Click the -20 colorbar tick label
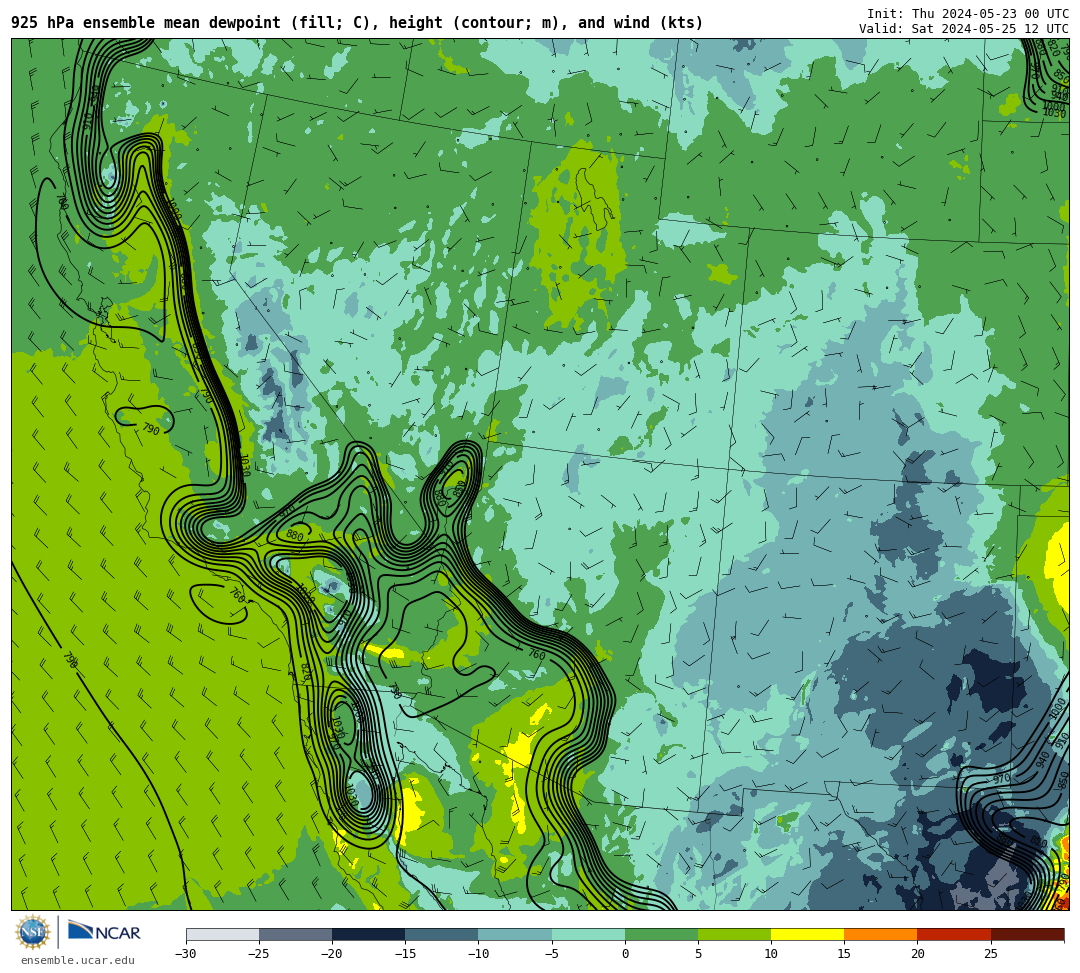1080x973 pixels. [x=332, y=954]
